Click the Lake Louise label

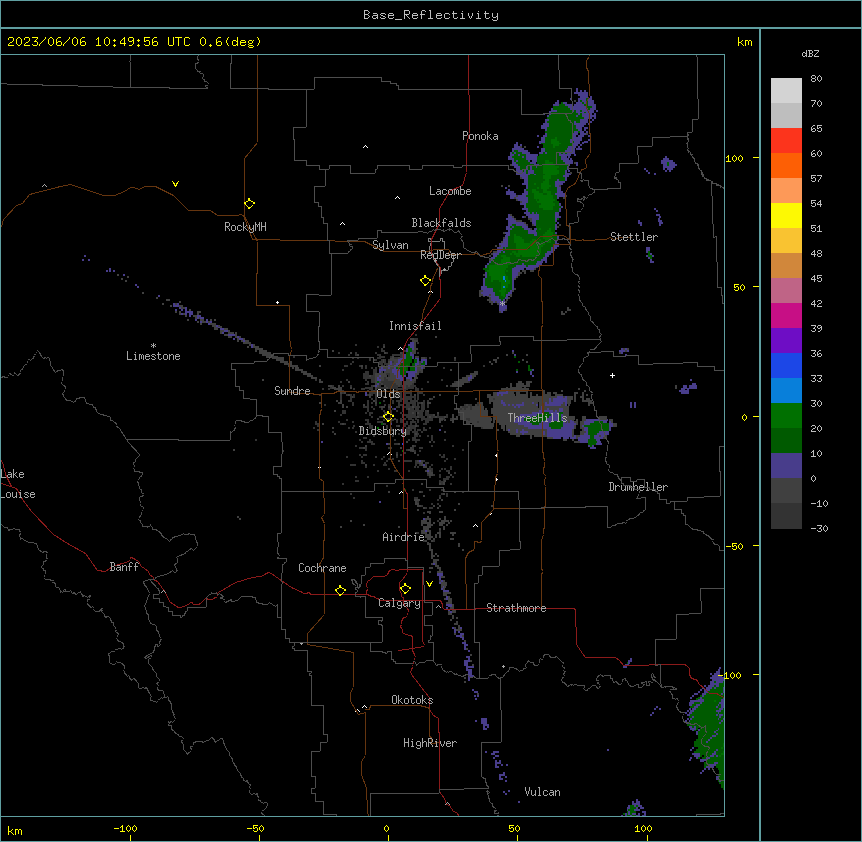click(x=18, y=484)
